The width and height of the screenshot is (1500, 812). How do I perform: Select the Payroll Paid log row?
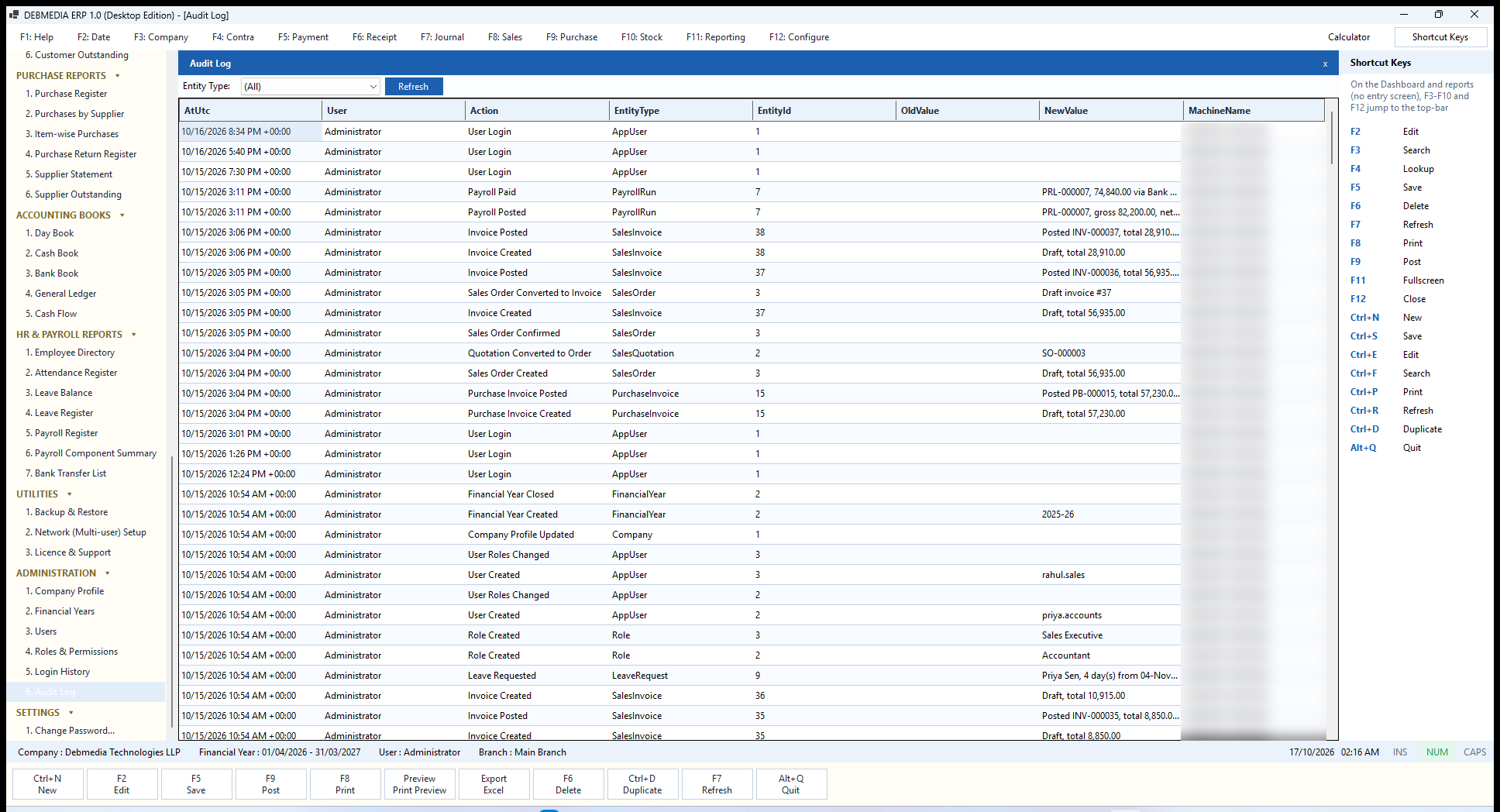pos(752,192)
